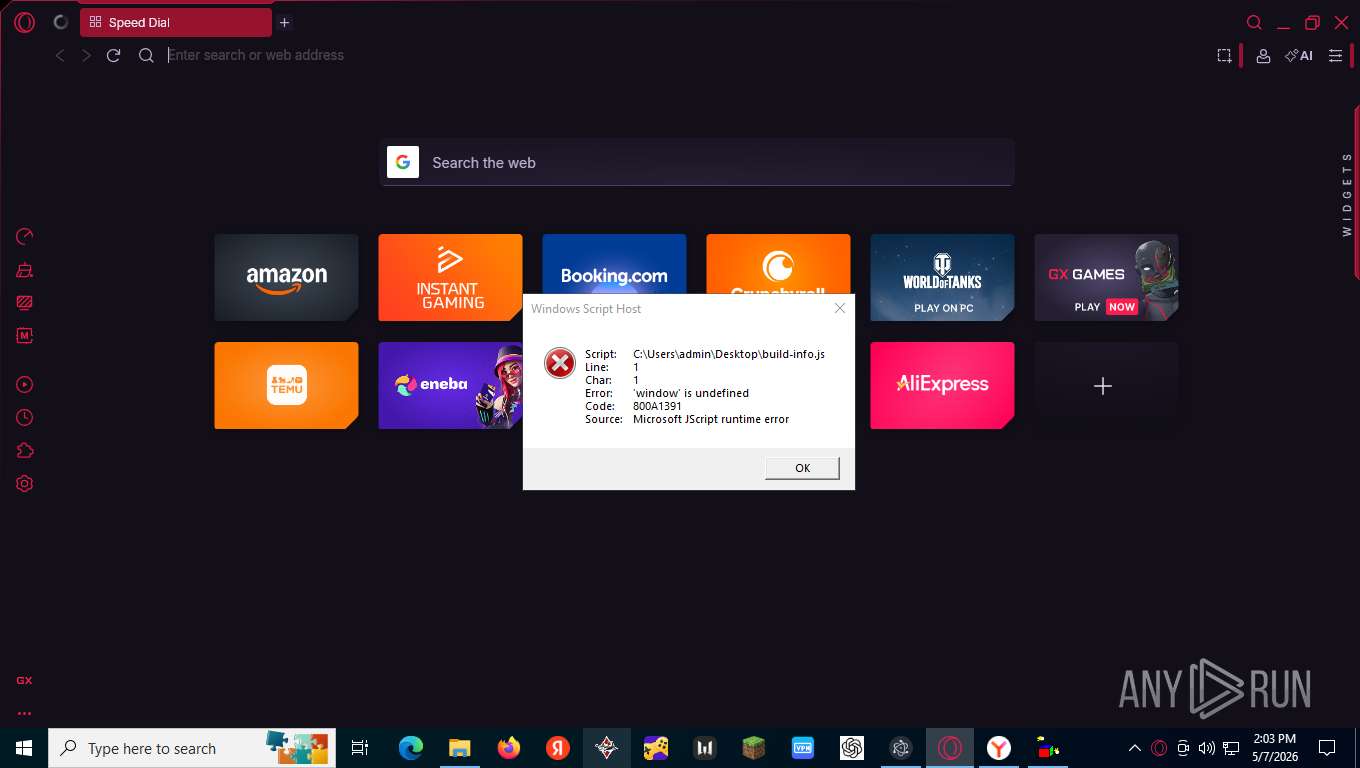Go back with the back arrow
The image size is (1360, 768).
pyautogui.click(x=60, y=56)
